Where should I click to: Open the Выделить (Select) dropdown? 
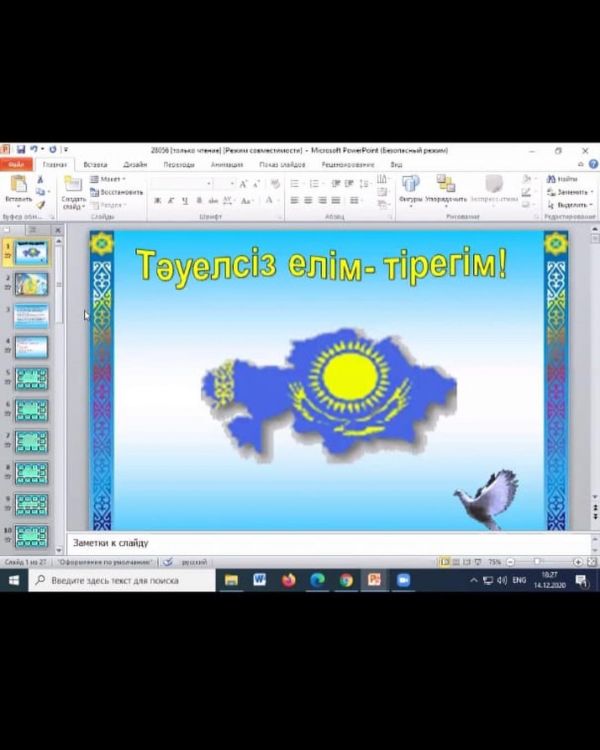click(571, 204)
